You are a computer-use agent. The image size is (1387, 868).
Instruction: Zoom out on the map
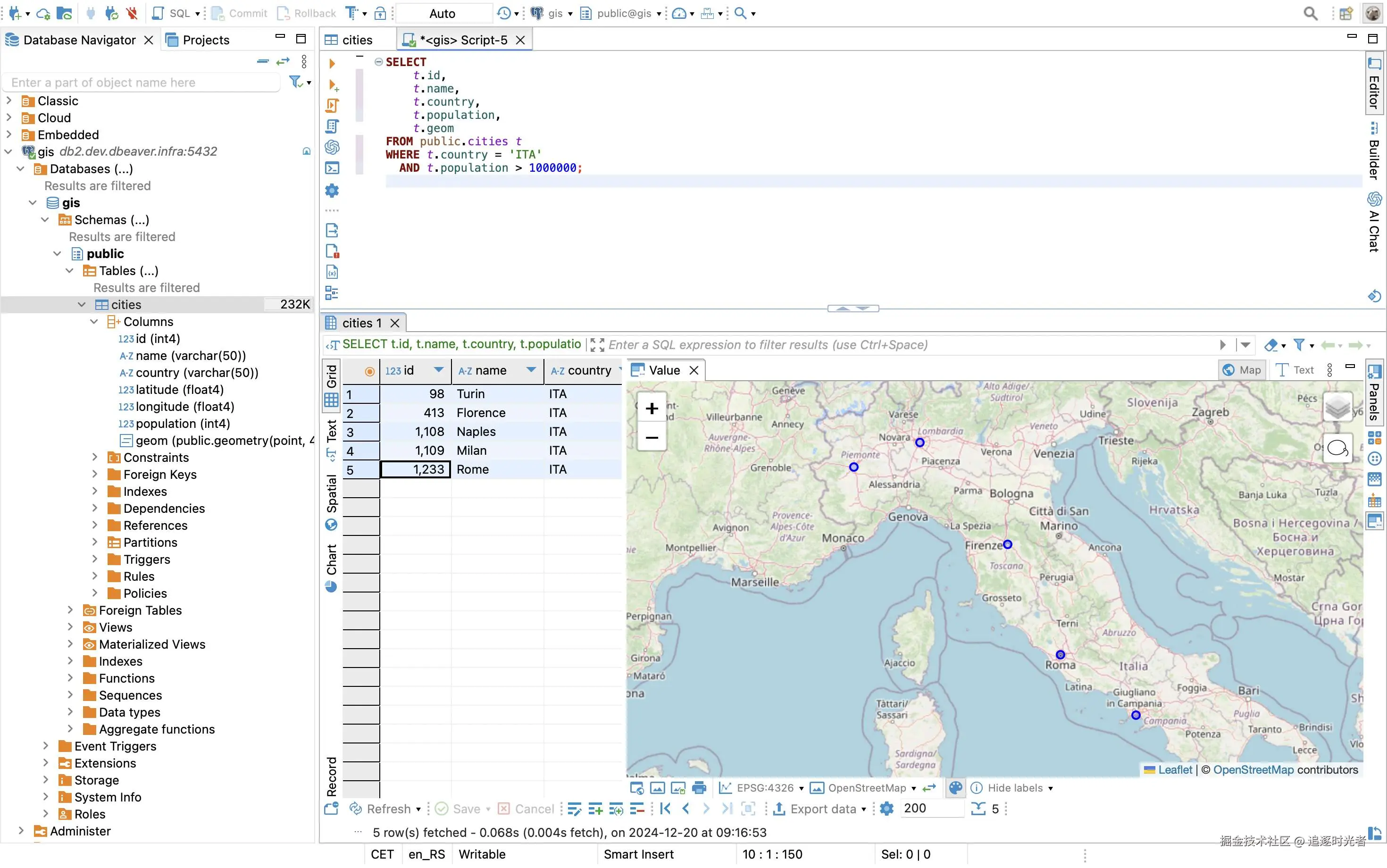click(651, 438)
